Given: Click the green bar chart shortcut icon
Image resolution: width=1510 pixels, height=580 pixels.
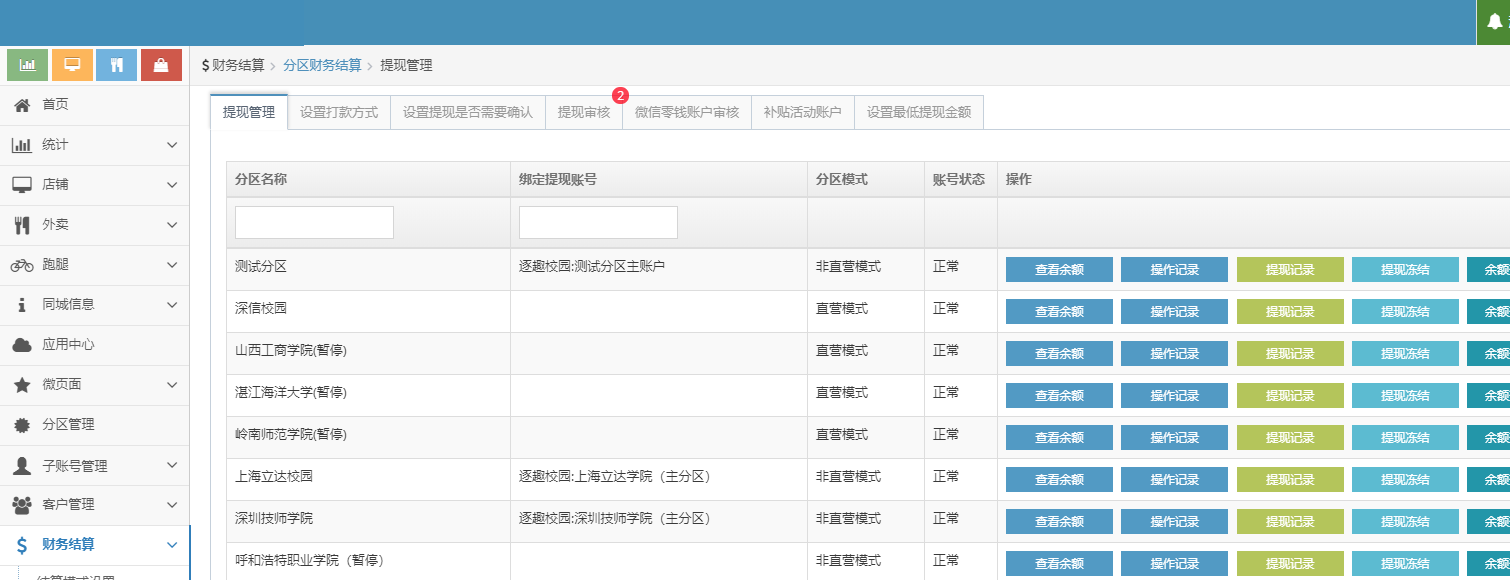Looking at the screenshot, I should (28, 65).
